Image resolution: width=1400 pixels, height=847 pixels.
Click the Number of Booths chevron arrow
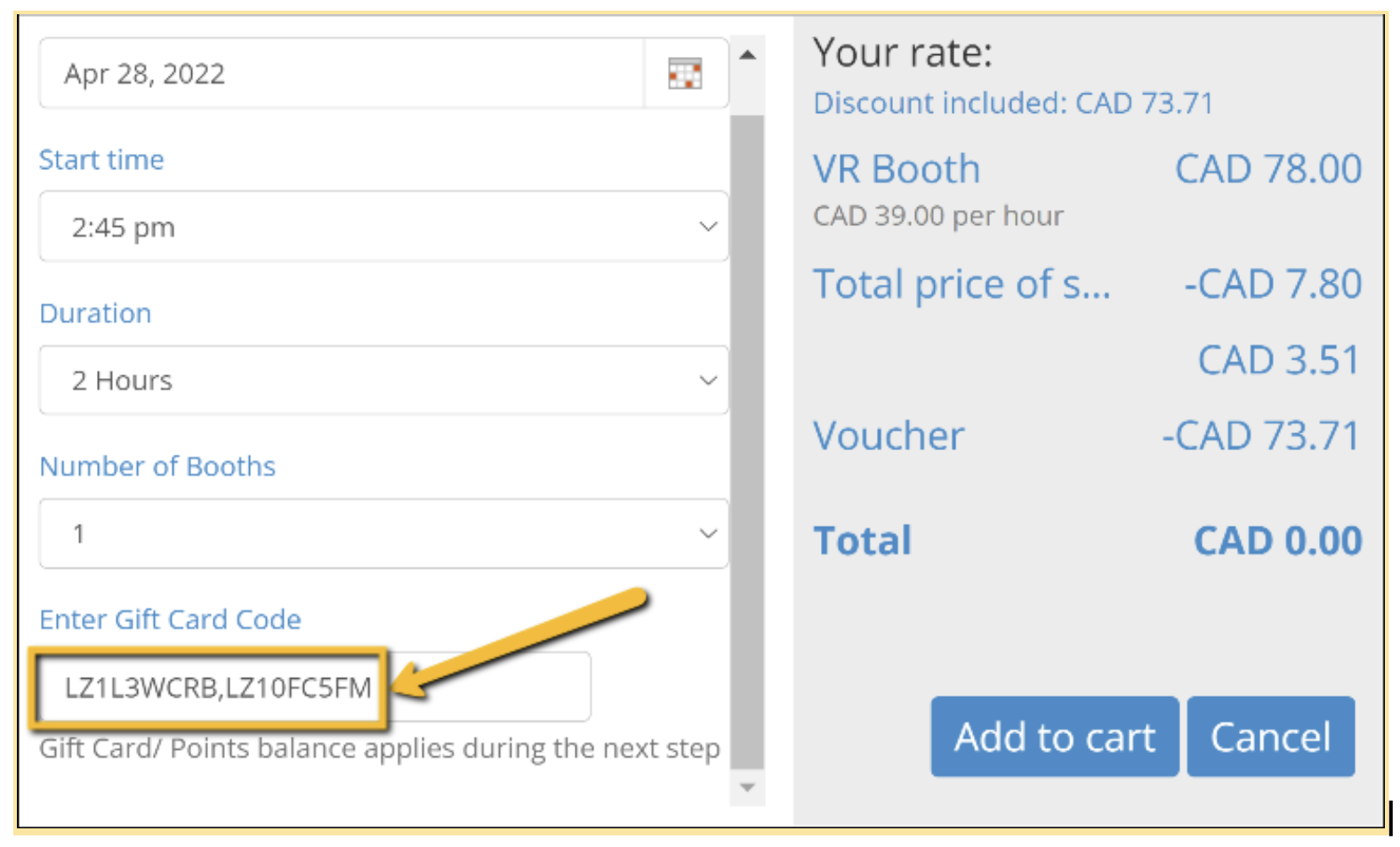click(x=708, y=533)
